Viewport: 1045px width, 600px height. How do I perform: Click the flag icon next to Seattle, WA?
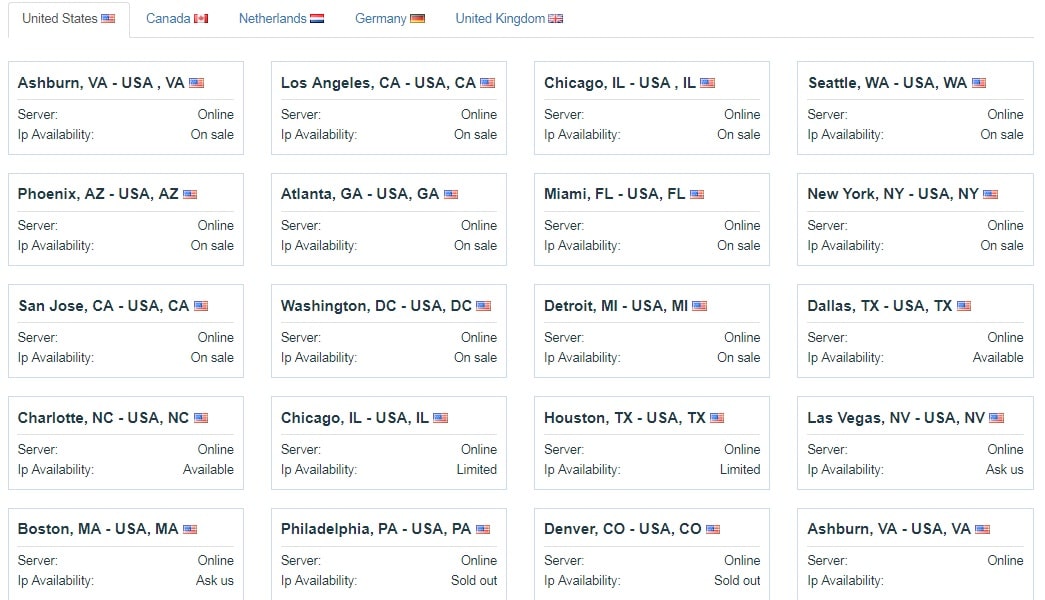tap(978, 83)
